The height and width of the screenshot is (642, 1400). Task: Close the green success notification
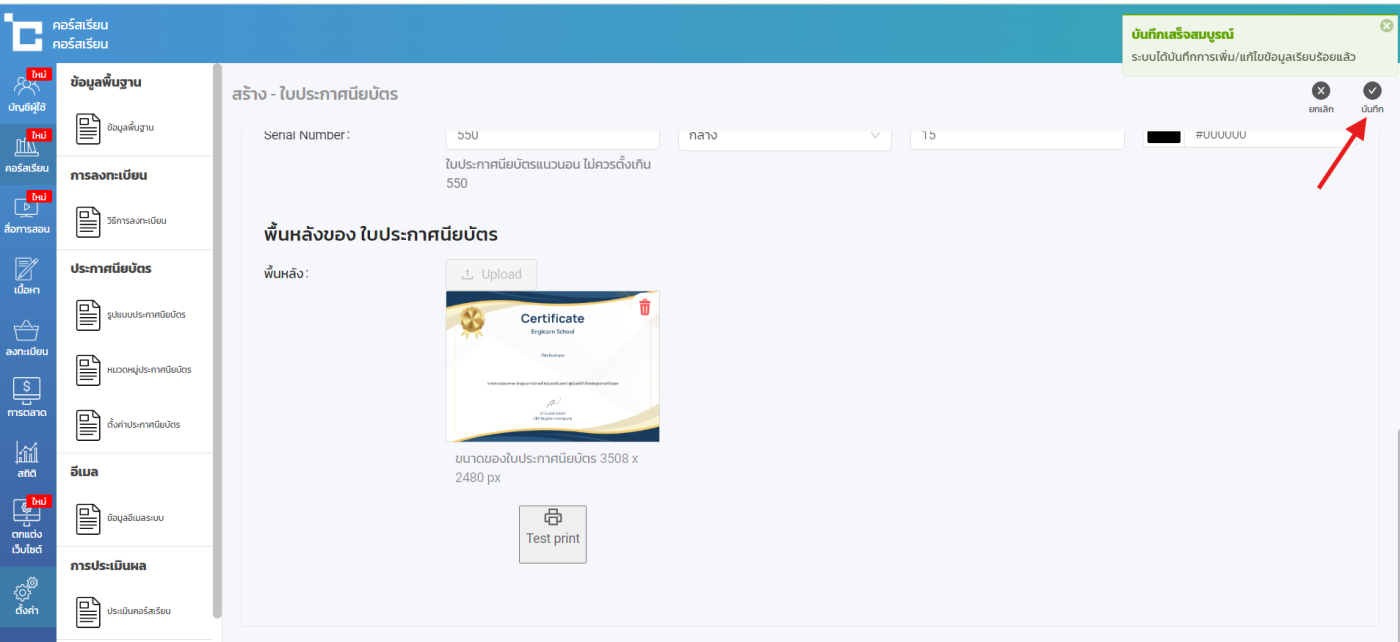point(1386,26)
